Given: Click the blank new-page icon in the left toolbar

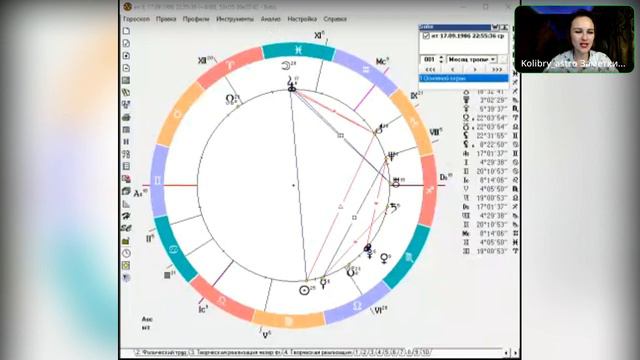Looking at the screenshot, I should [127, 31].
